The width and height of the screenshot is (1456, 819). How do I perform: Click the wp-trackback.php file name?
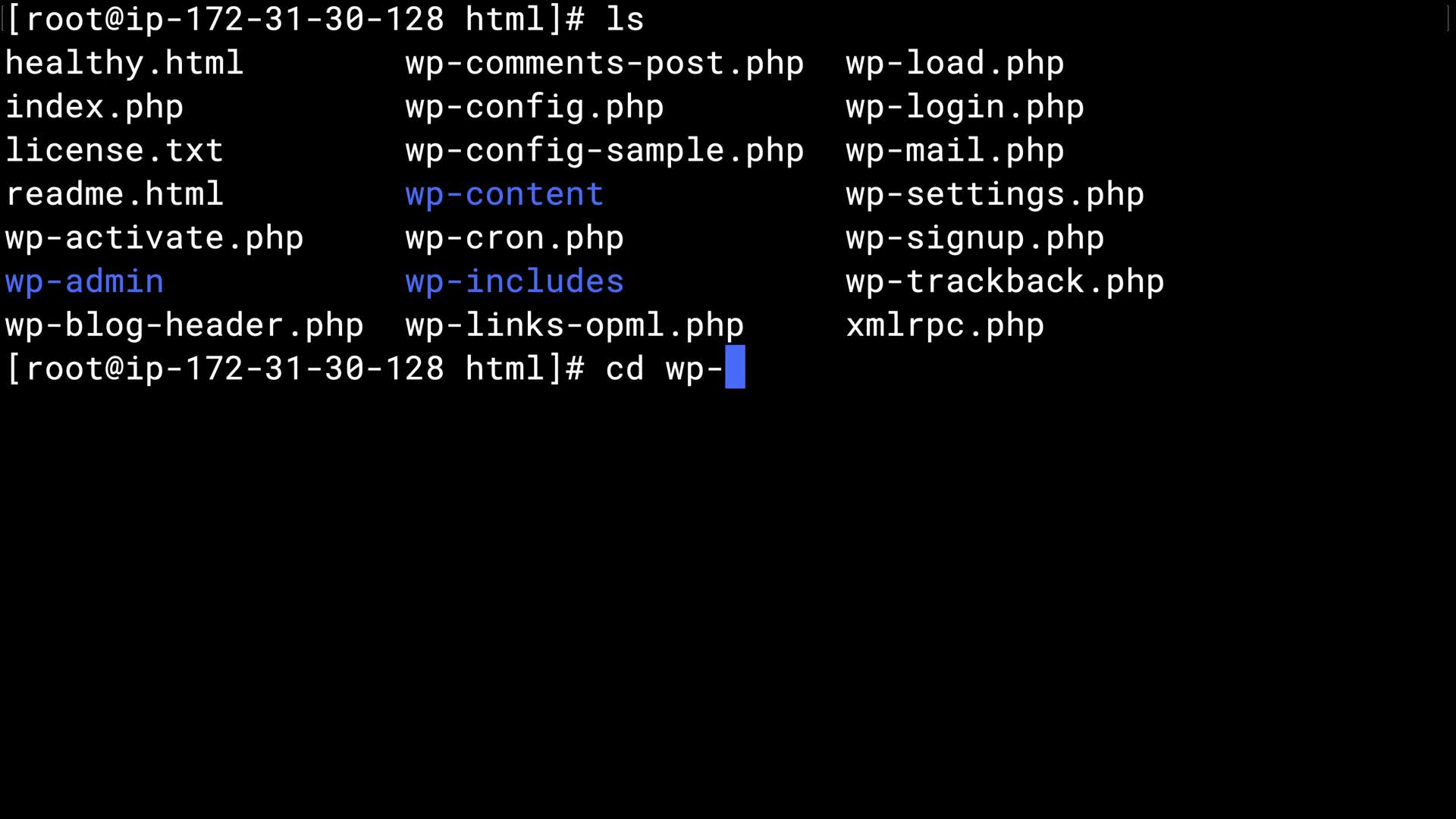pyautogui.click(x=1005, y=282)
